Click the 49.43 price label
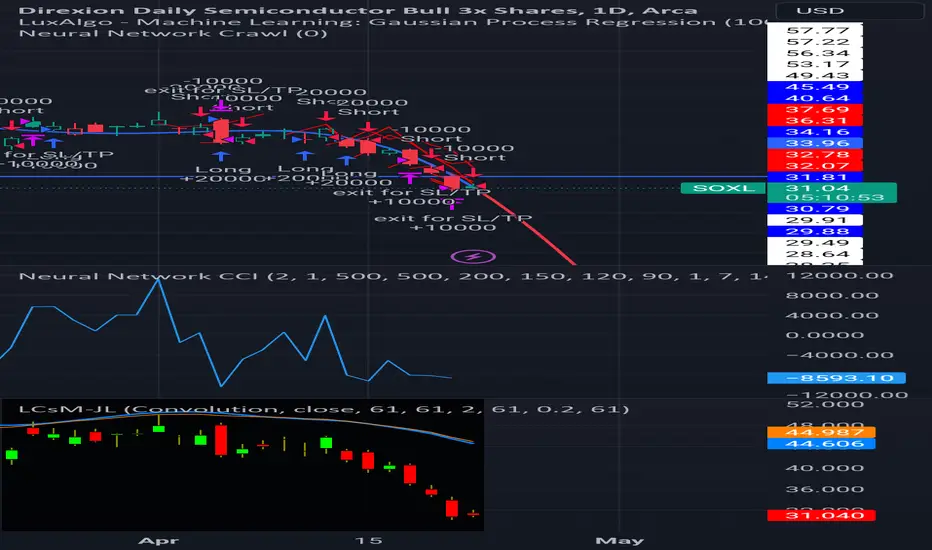 [817, 76]
